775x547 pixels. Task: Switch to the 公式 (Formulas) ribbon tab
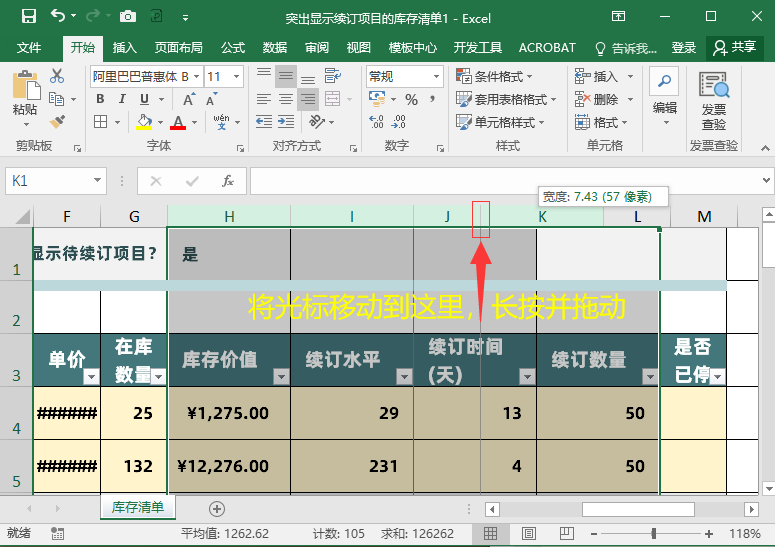[x=233, y=47]
